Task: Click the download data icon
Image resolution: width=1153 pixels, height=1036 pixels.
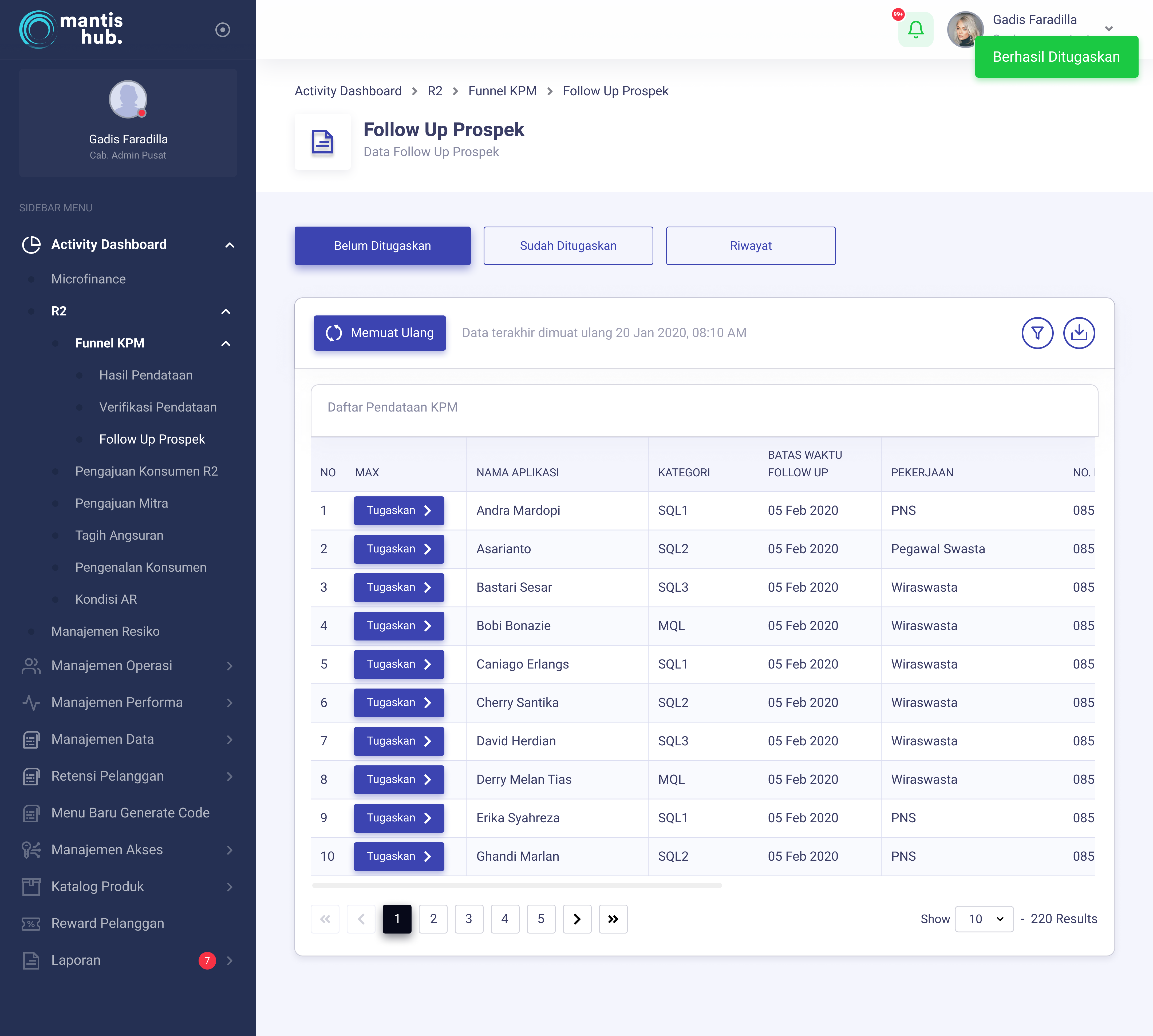Action: (x=1079, y=333)
